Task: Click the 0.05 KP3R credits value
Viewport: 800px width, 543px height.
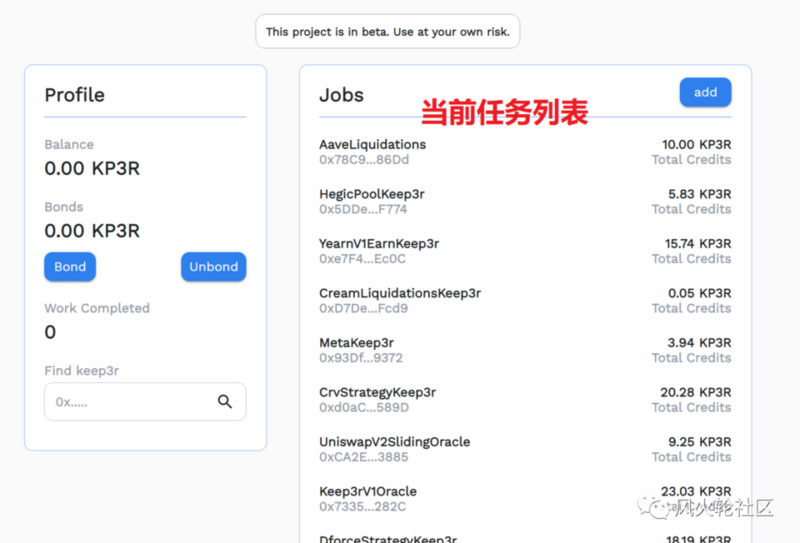Action: [x=699, y=293]
